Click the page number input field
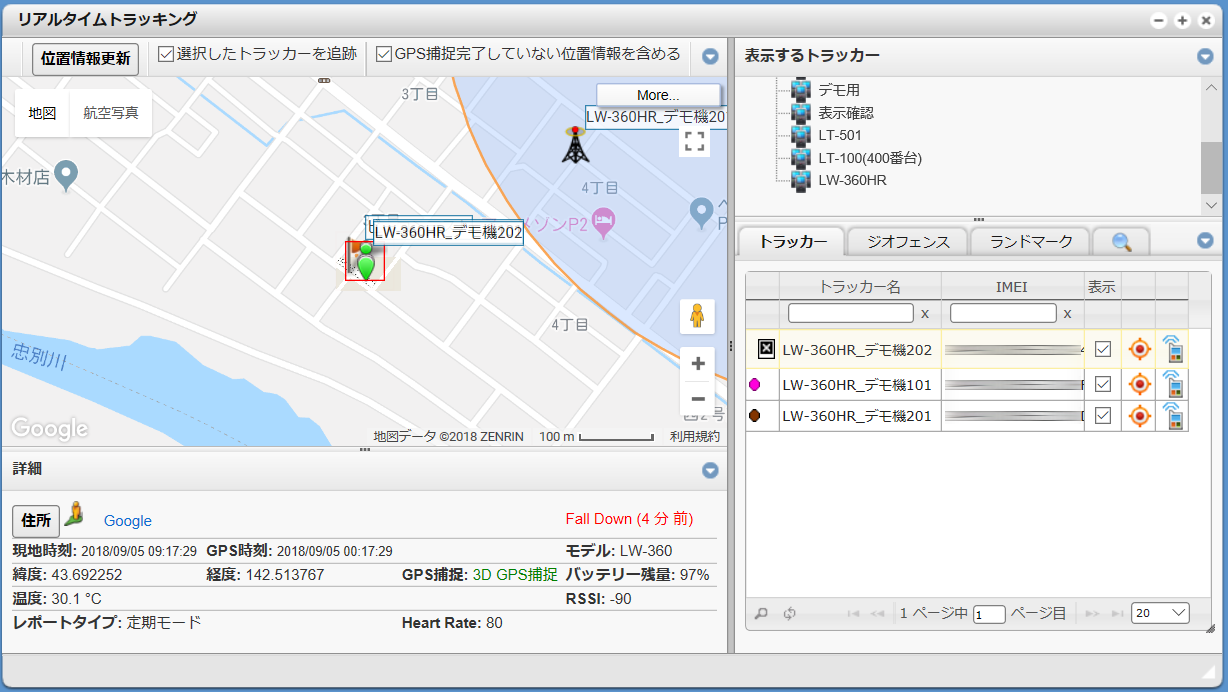This screenshot has height=692, width=1228. (x=990, y=614)
